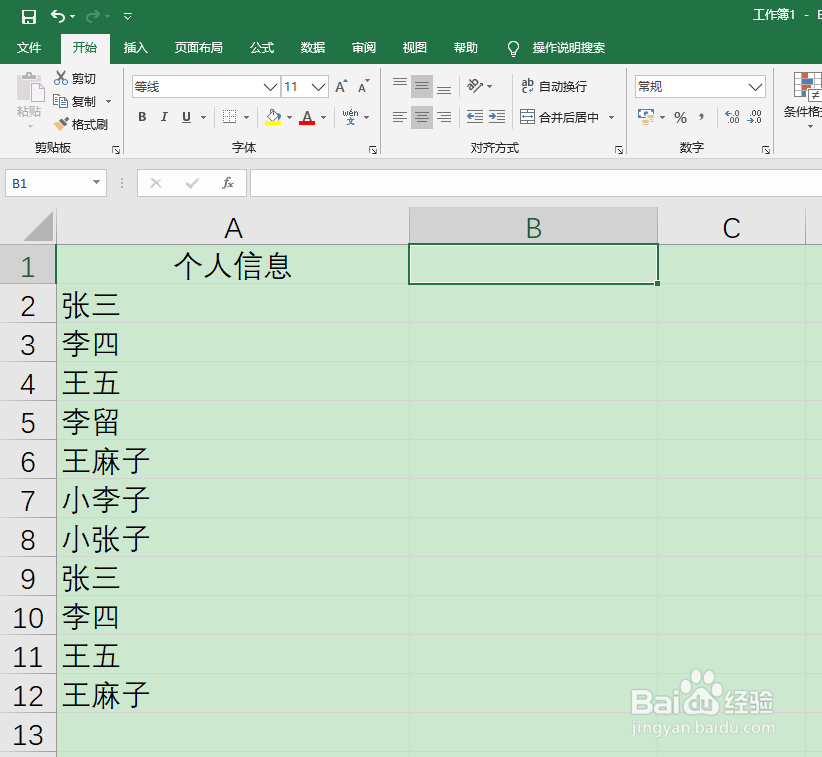Open the font size dropdown showing 11

[x=318, y=86]
